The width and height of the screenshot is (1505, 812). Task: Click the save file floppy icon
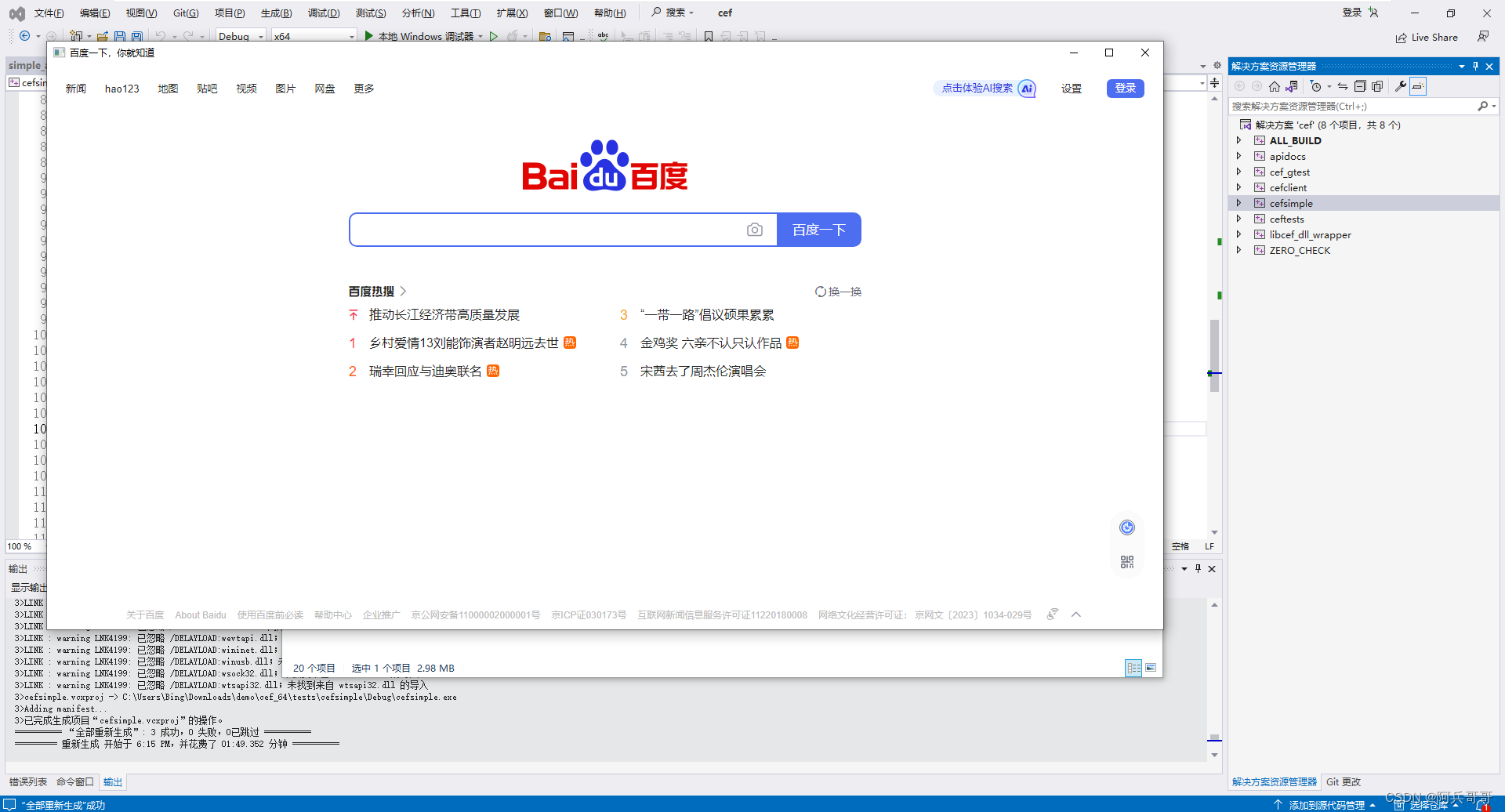pyautogui.click(x=120, y=36)
